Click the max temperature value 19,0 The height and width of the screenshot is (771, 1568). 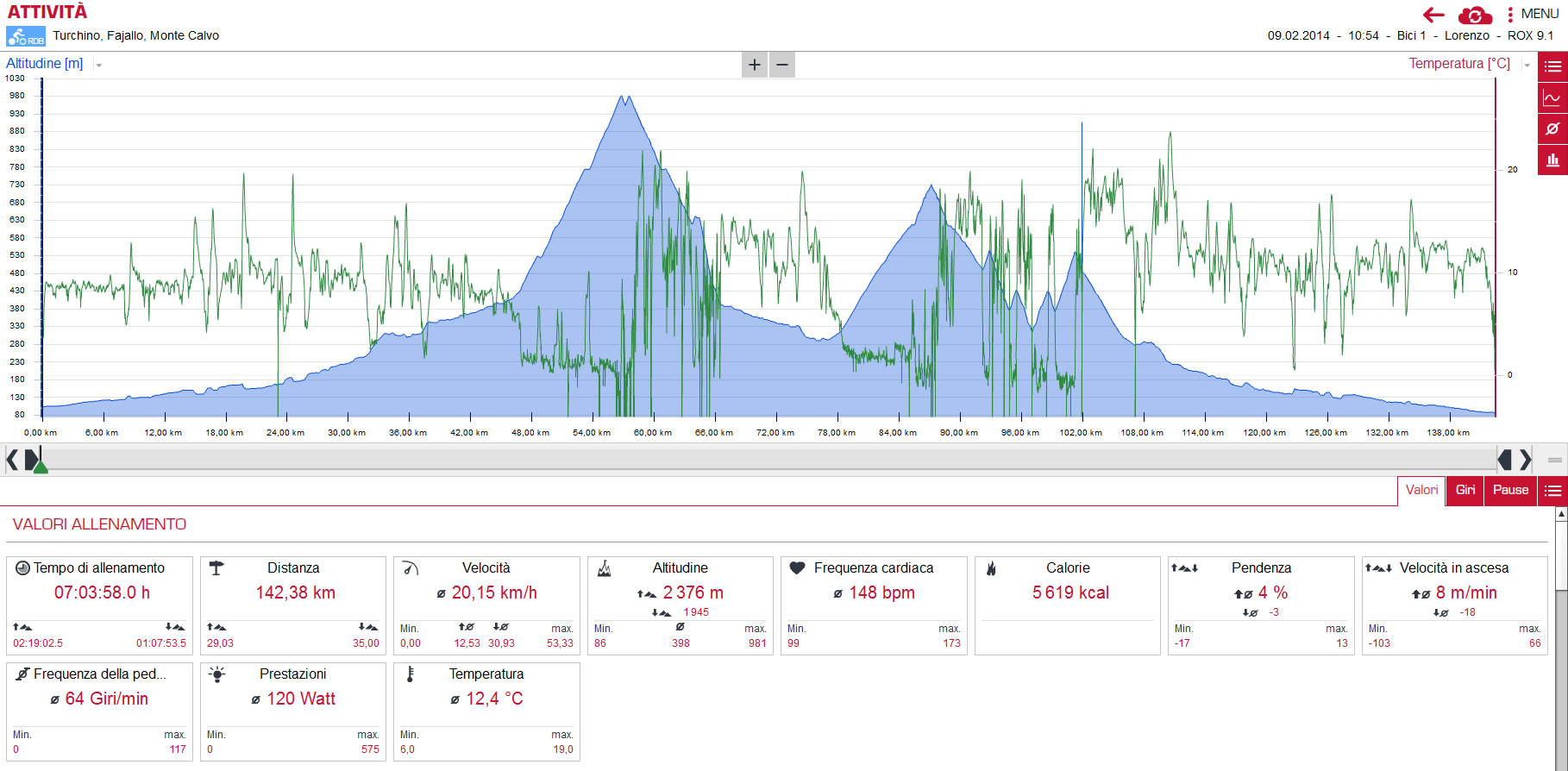point(563,749)
